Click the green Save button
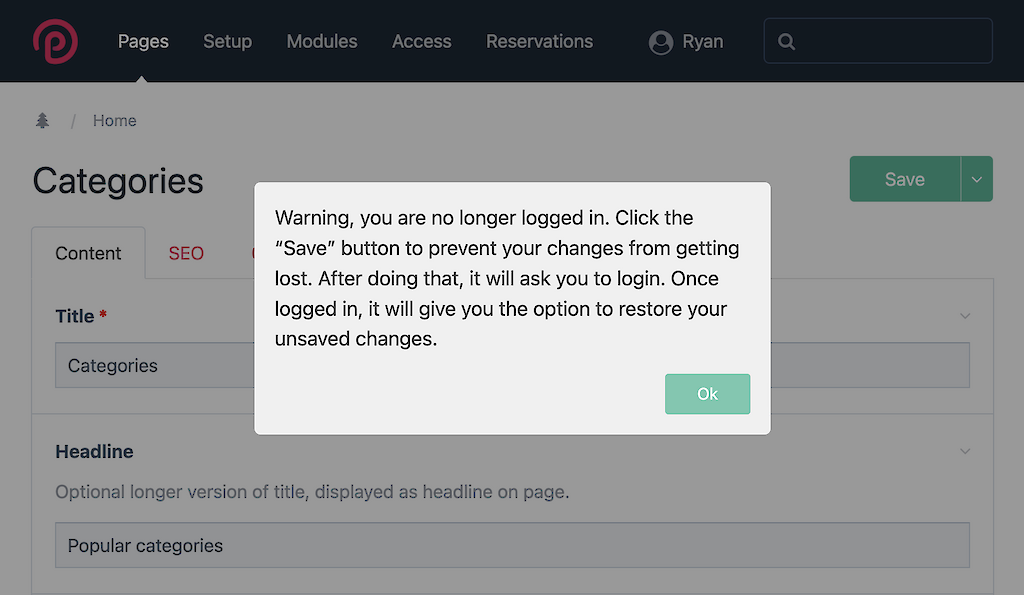 pos(904,179)
